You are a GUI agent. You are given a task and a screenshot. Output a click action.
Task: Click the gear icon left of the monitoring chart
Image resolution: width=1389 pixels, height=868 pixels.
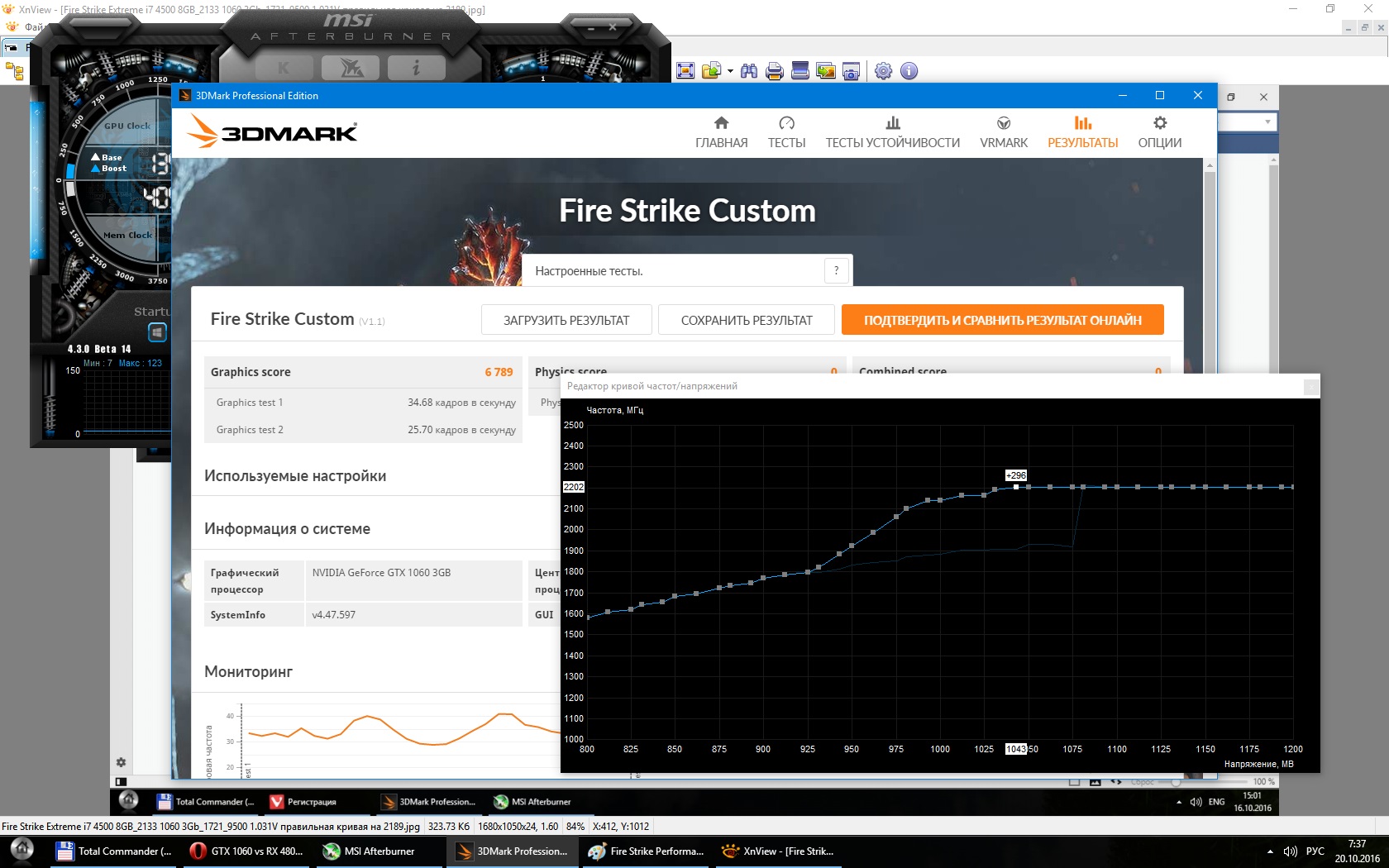(121, 762)
